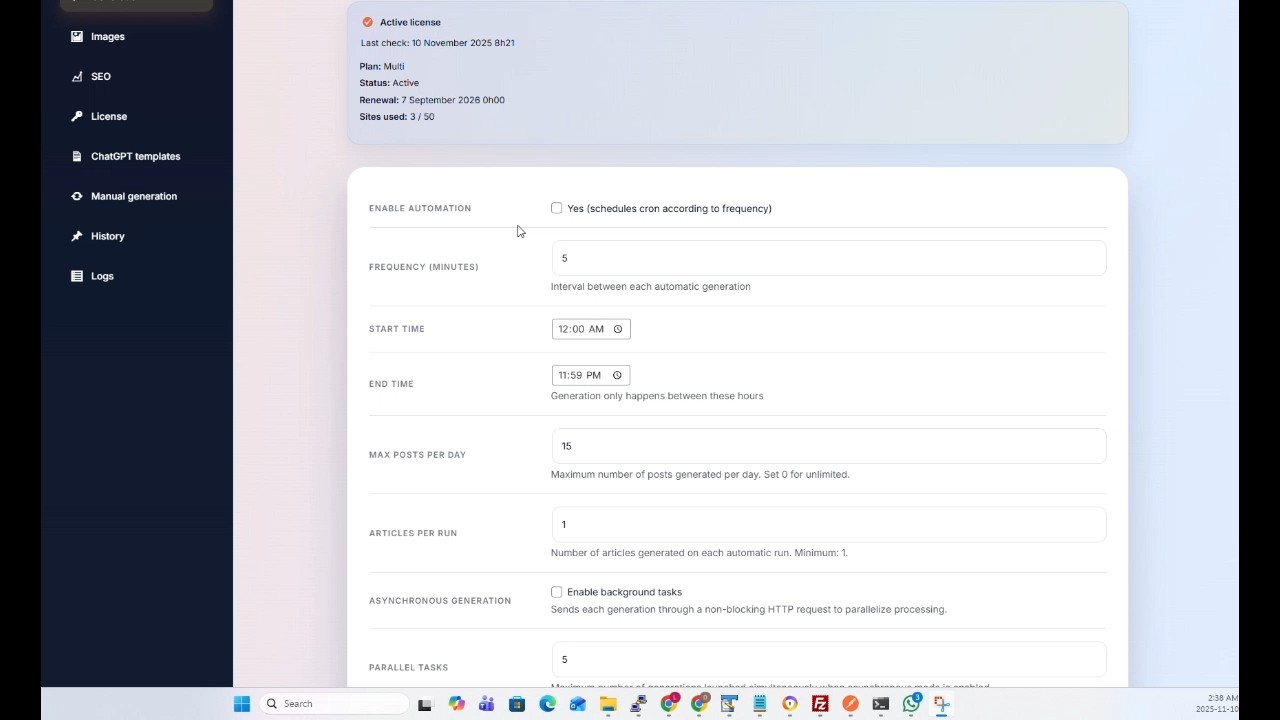Screen dimensions: 1280x720
Task: Open the Start time clock picker
Action: pos(618,328)
